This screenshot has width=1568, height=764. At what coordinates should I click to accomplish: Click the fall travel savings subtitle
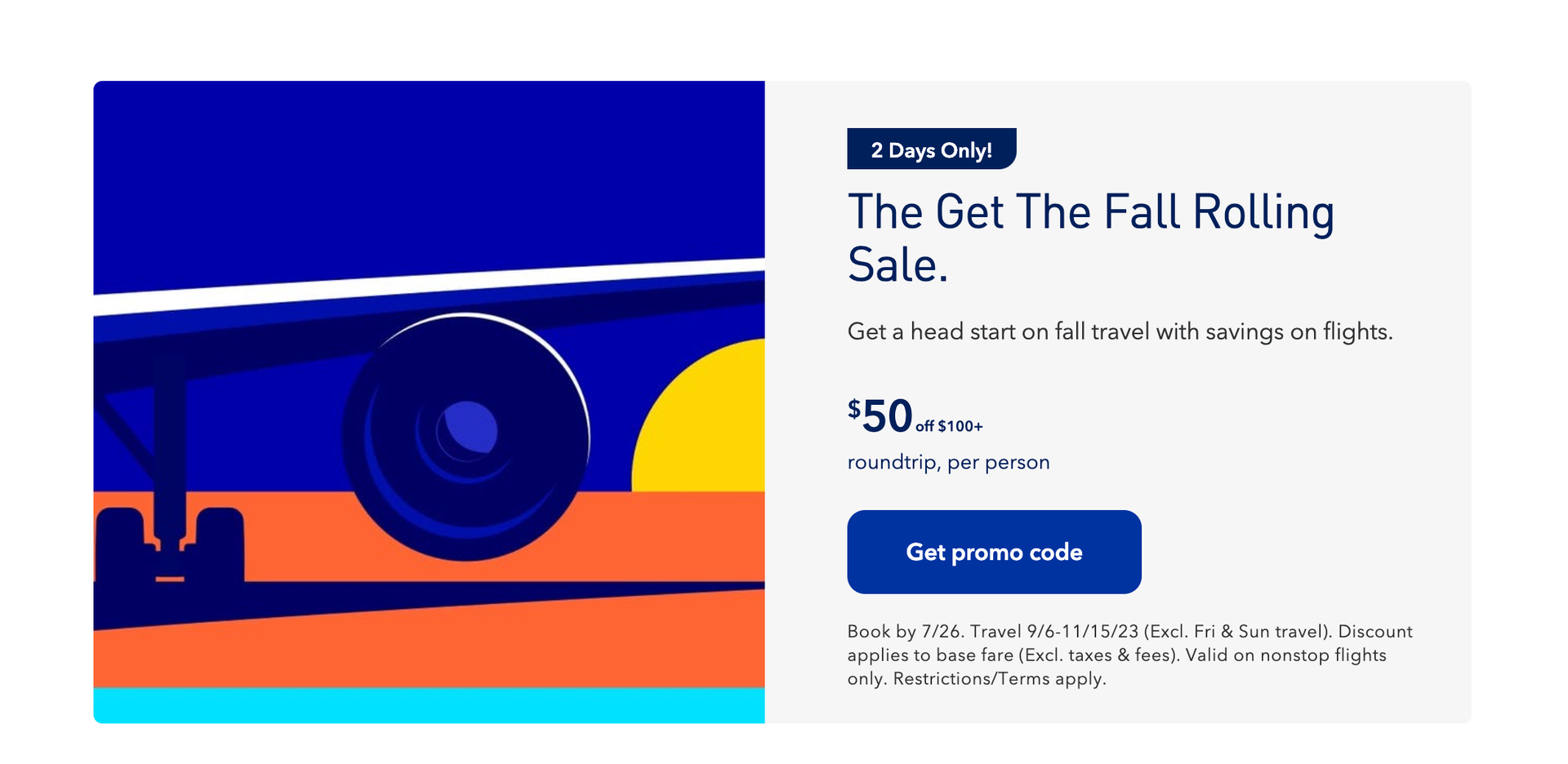(1120, 331)
